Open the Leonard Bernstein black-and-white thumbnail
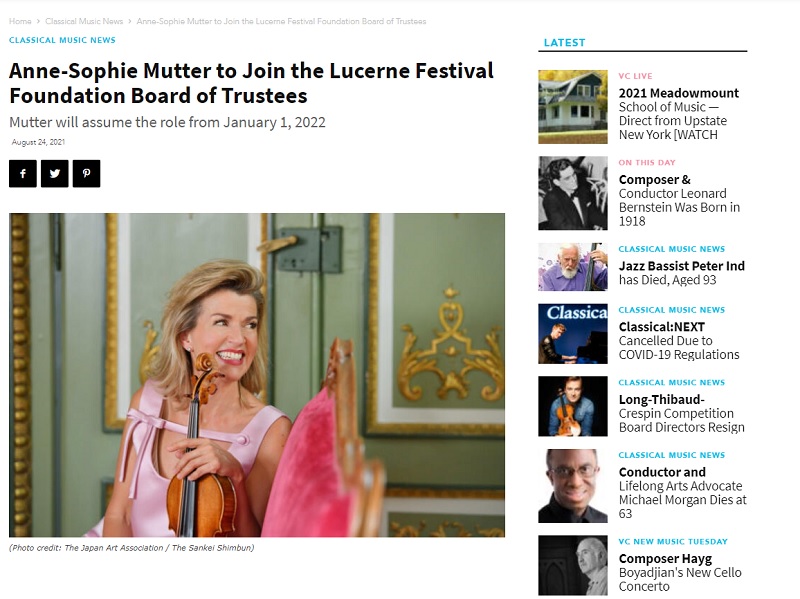This screenshot has height=599, width=800. coord(572,193)
